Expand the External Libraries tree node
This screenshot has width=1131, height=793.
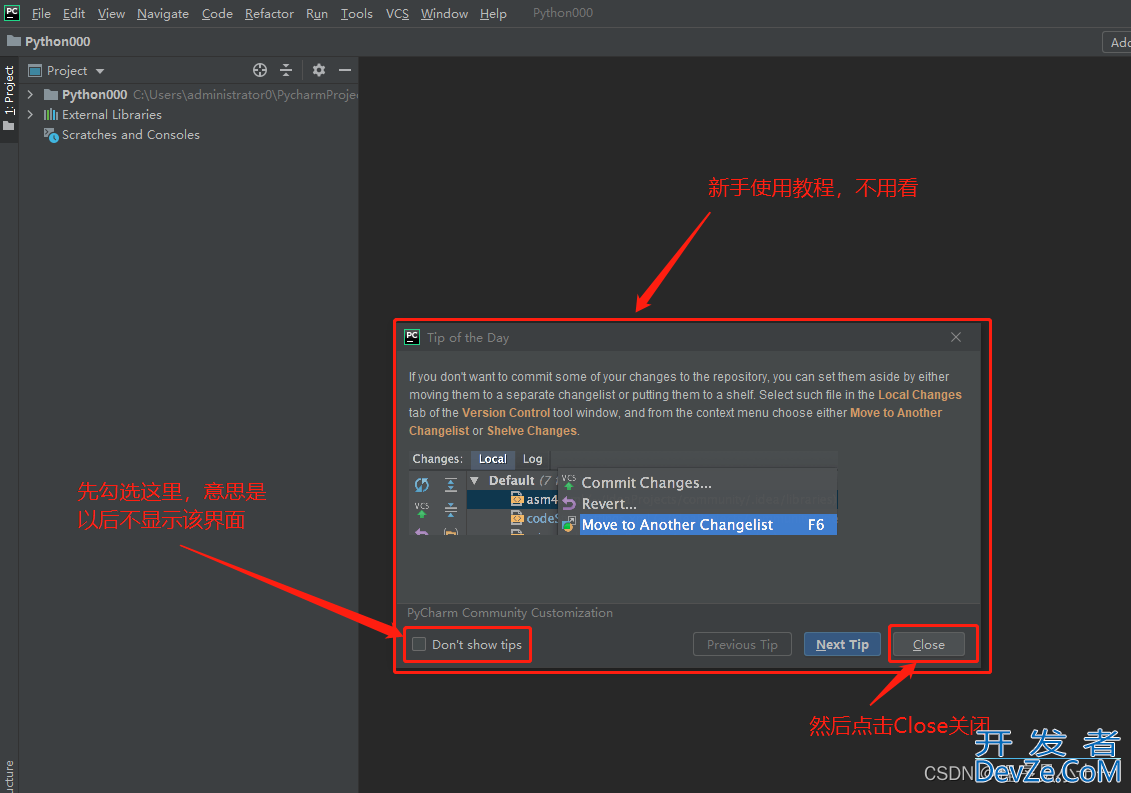[x=30, y=115]
